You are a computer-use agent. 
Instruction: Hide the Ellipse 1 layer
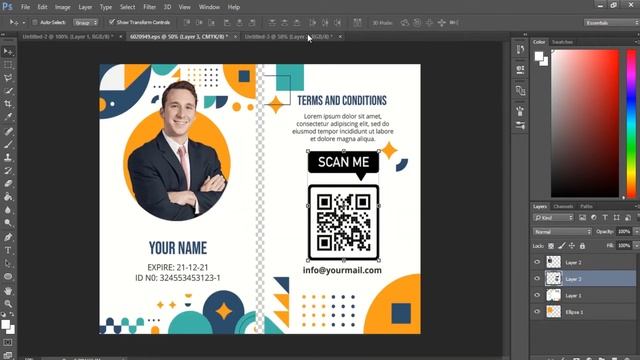(x=537, y=311)
